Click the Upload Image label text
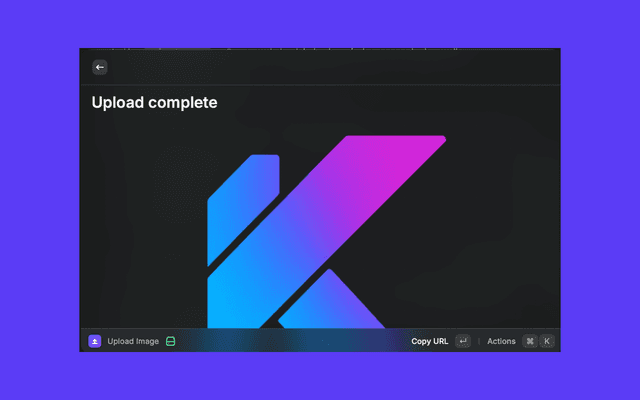This screenshot has height=400, width=640. 133,341
